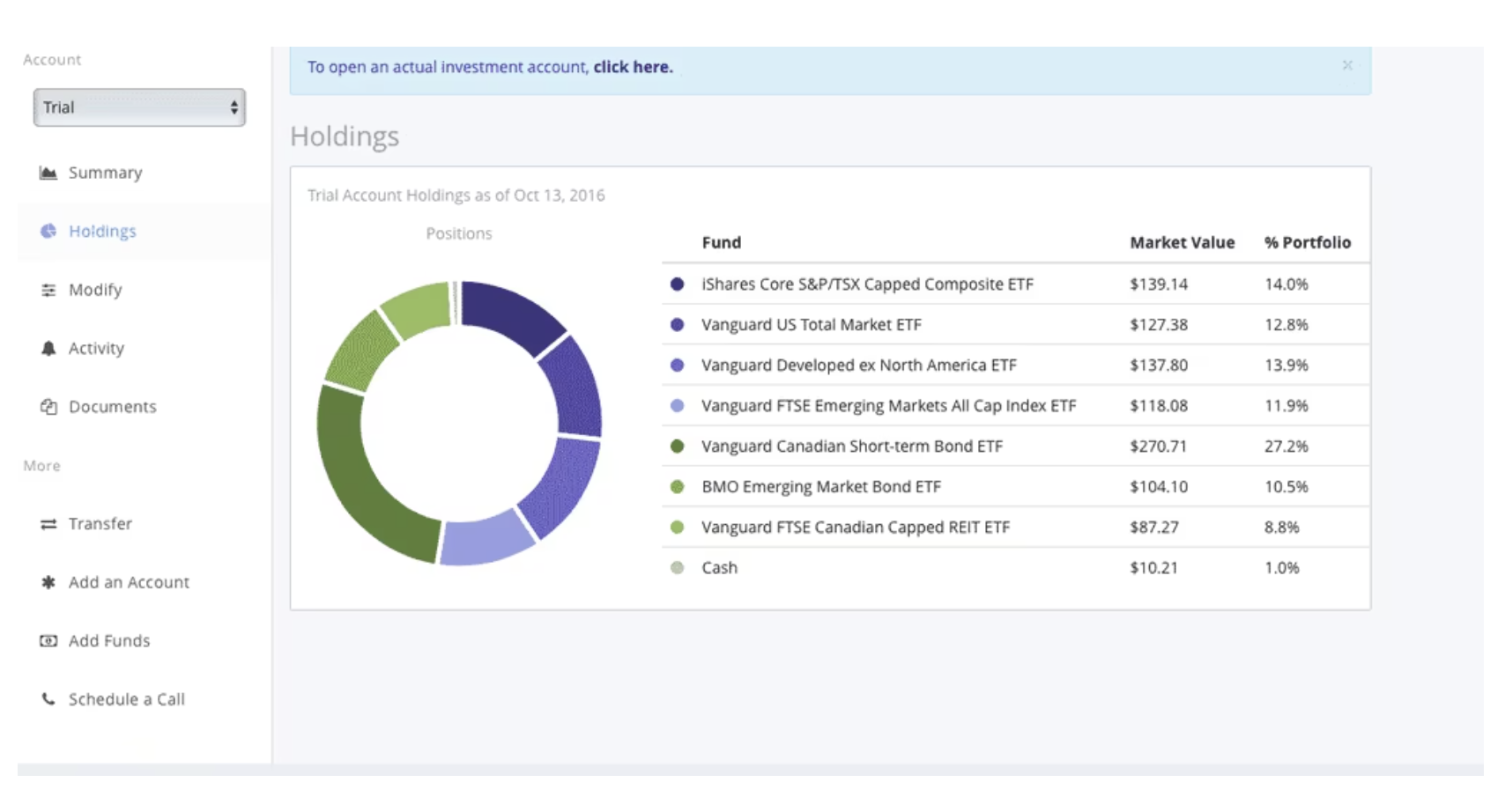Image resolution: width=1505 pixels, height=812 pixels.
Task: View the Activity page
Action: 96,348
